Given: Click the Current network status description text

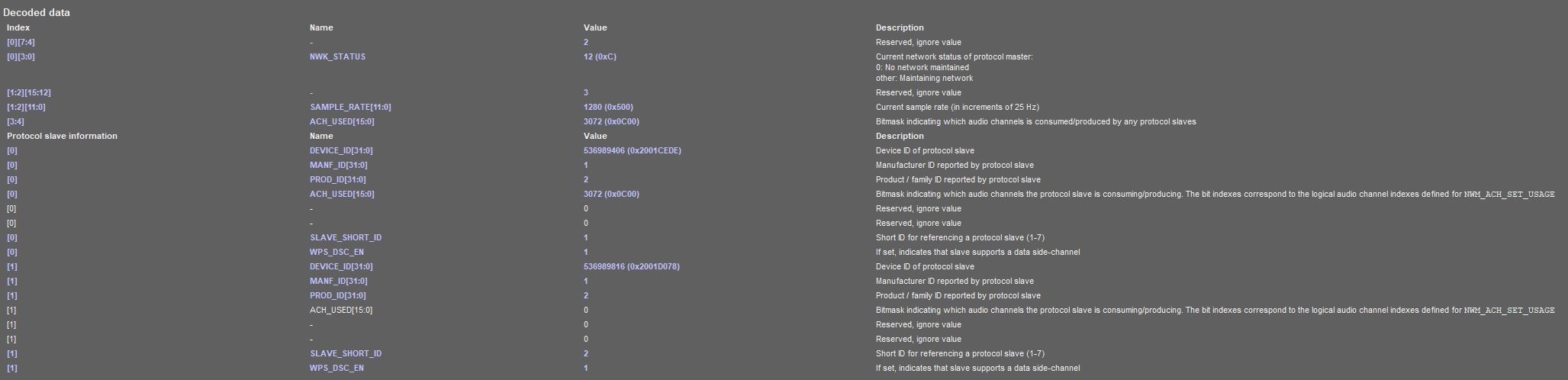Looking at the screenshot, I should (x=954, y=57).
